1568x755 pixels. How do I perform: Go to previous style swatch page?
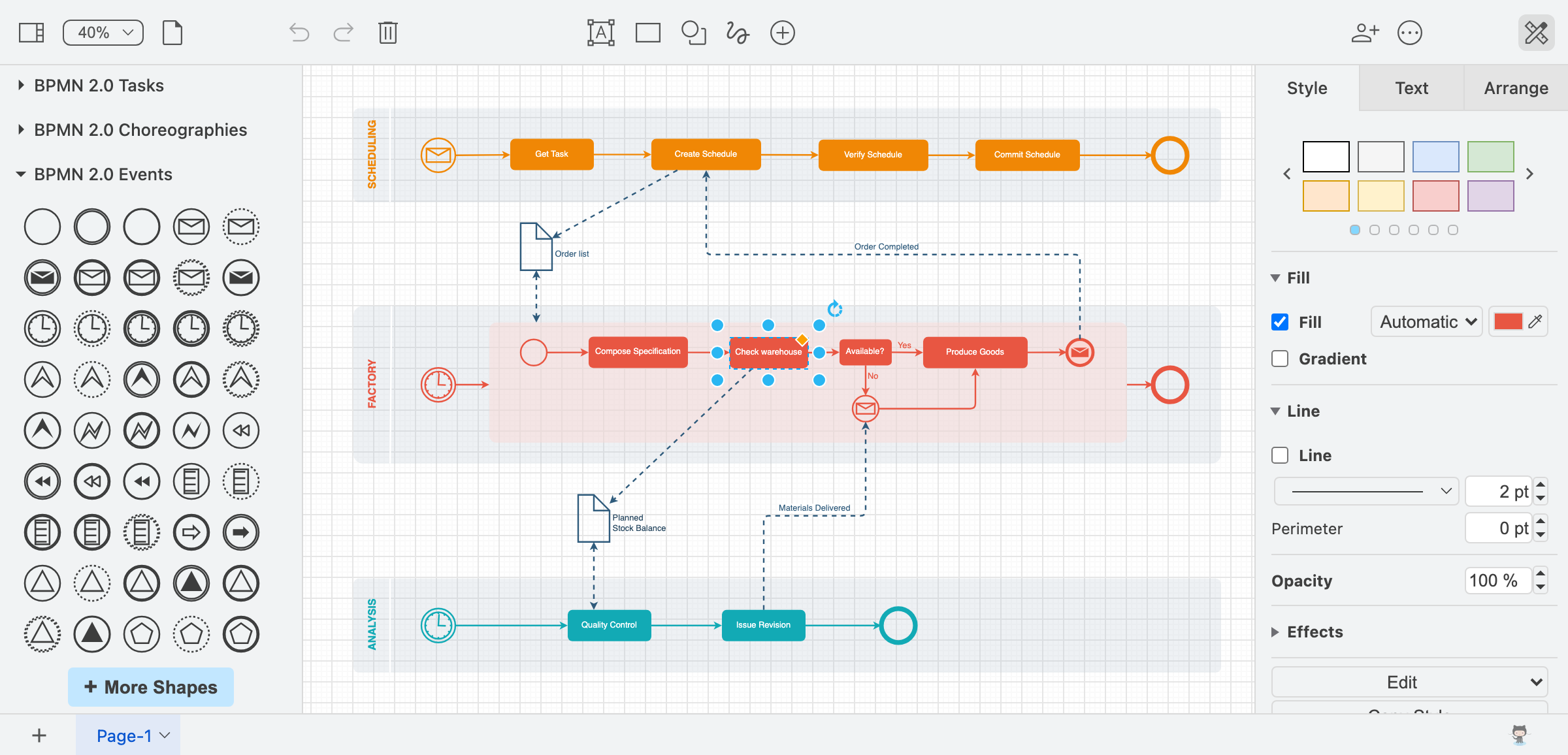(1287, 174)
